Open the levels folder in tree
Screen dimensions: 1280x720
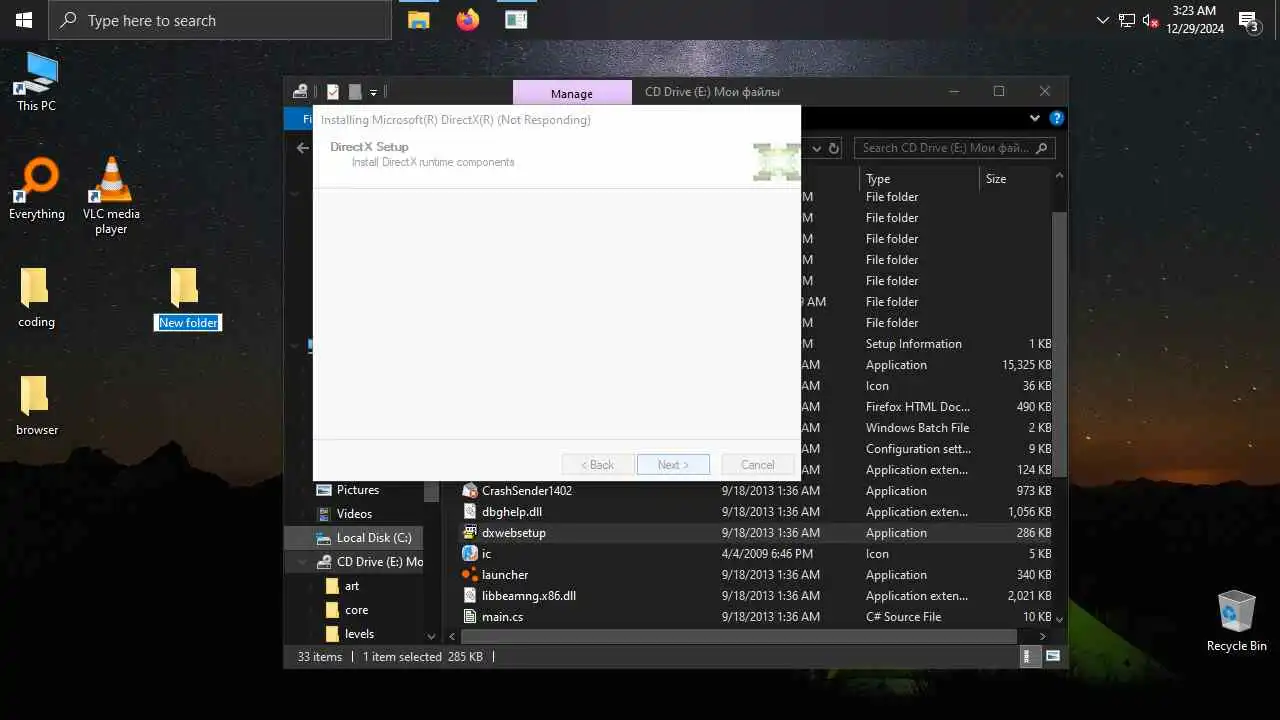359,634
